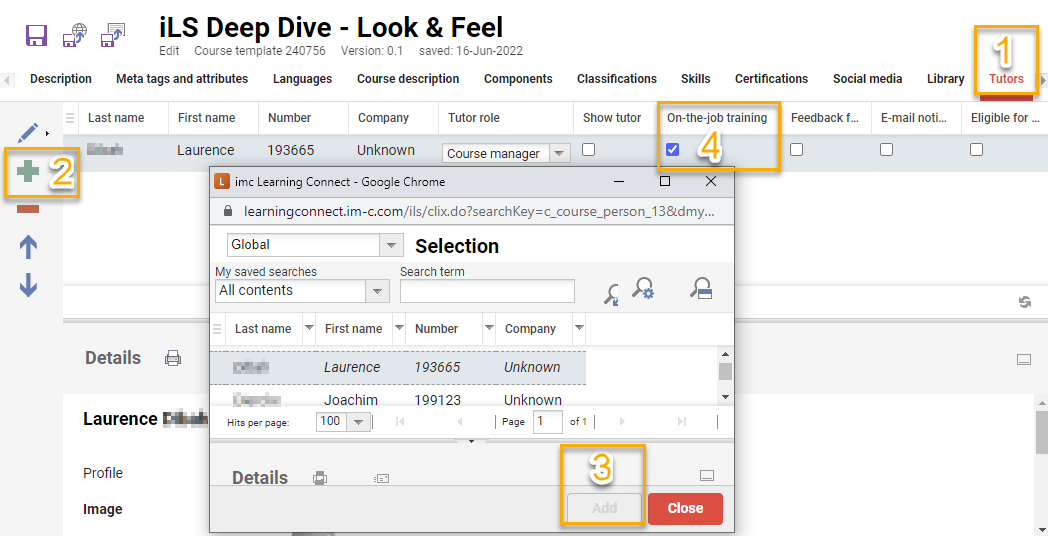Click the Search term input field
This screenshot has width=1048, height=536.
click(487, 291)
